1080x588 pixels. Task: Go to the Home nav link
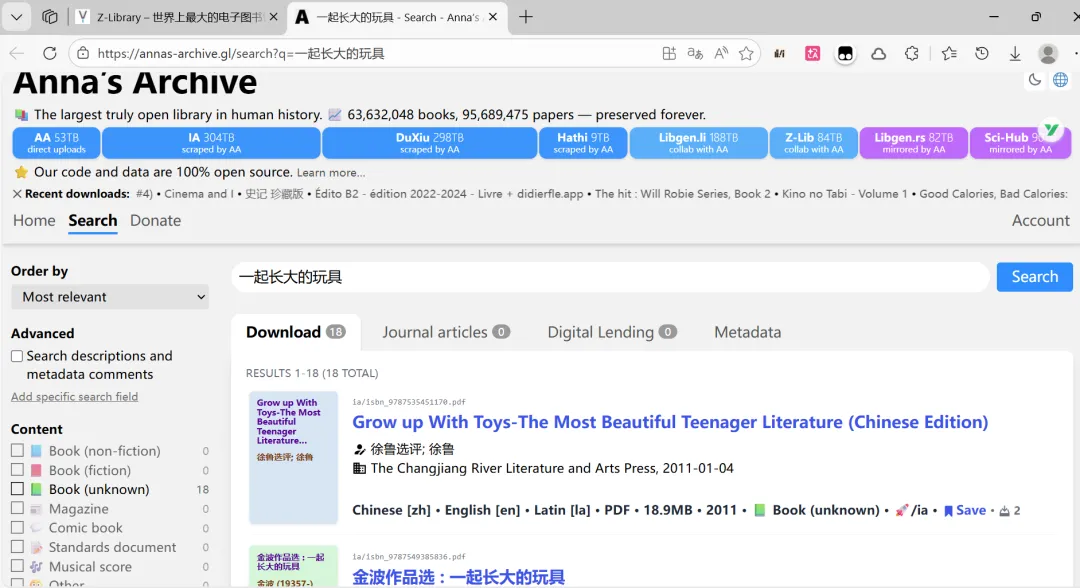point(34,220)
